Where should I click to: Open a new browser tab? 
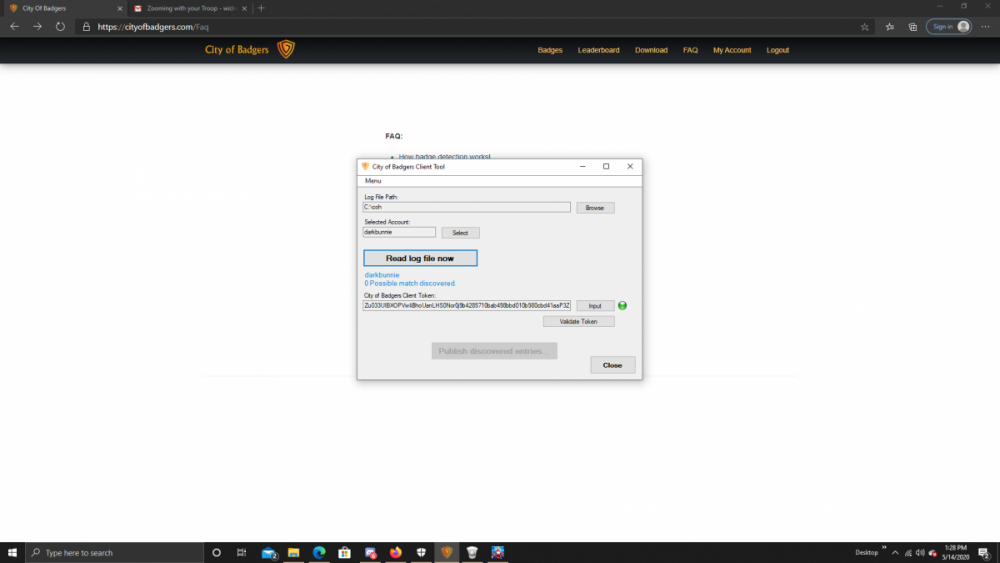point(261,8)
